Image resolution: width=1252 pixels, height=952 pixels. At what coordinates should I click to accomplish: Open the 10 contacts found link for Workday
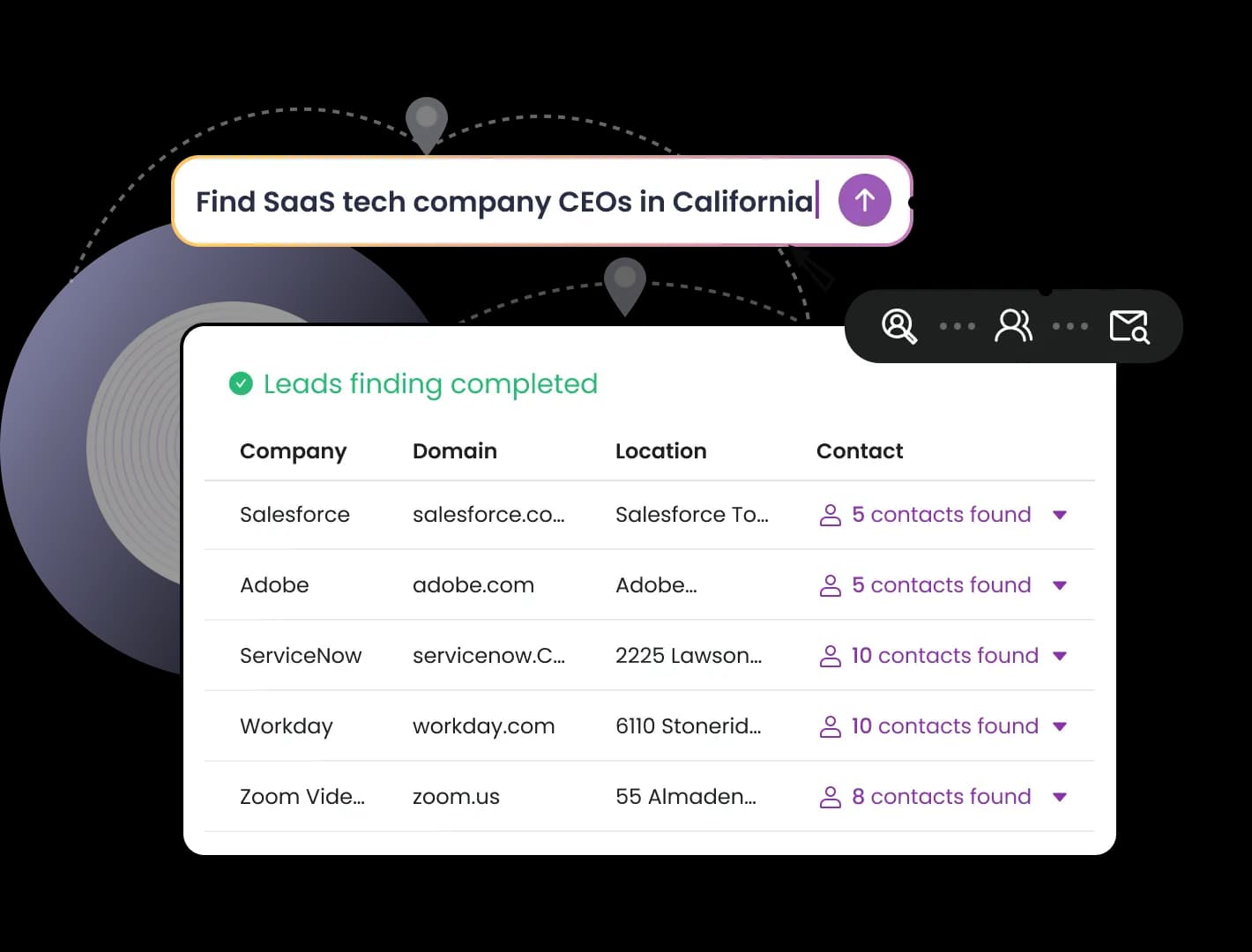pos(945,726)
